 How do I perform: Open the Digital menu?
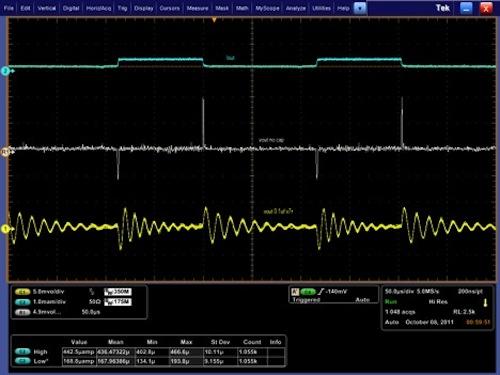coord(71,8)
